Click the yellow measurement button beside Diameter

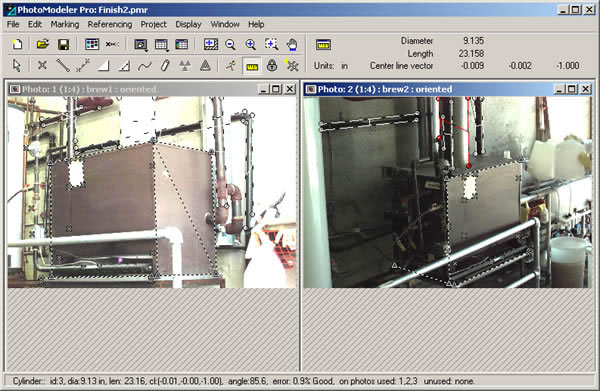[323, 45]
